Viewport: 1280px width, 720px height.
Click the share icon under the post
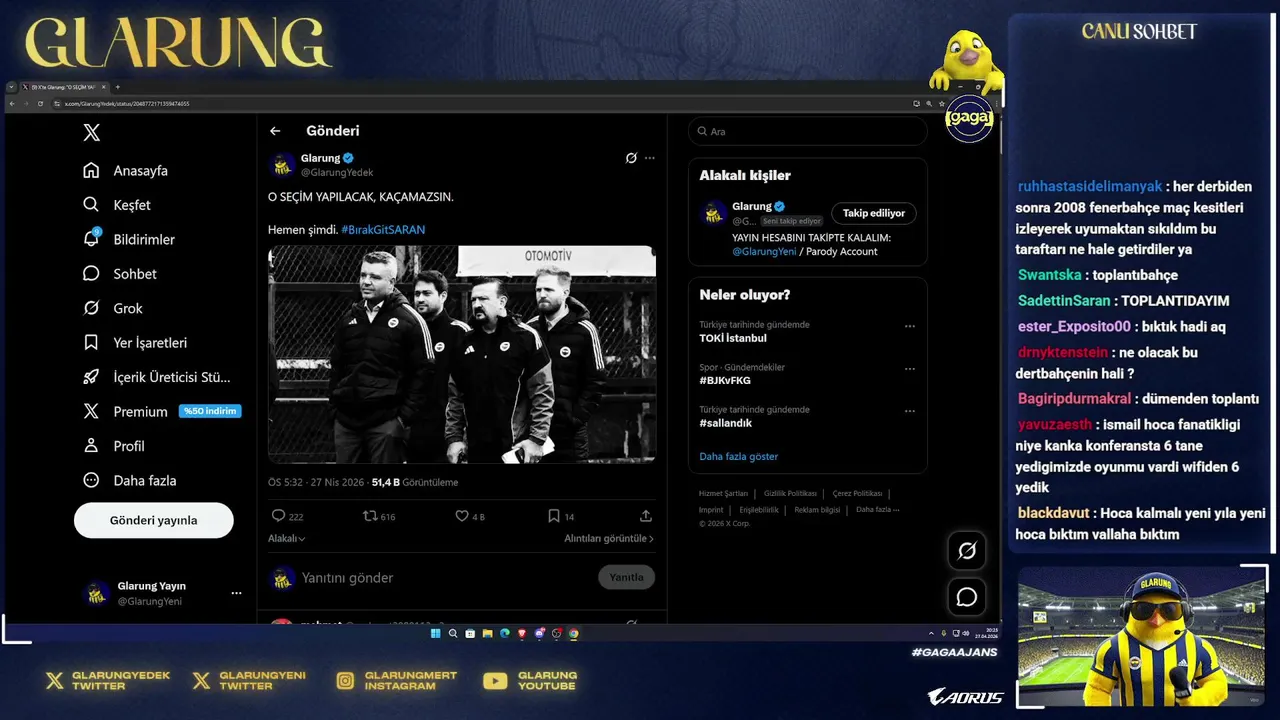tap(646, 516)
